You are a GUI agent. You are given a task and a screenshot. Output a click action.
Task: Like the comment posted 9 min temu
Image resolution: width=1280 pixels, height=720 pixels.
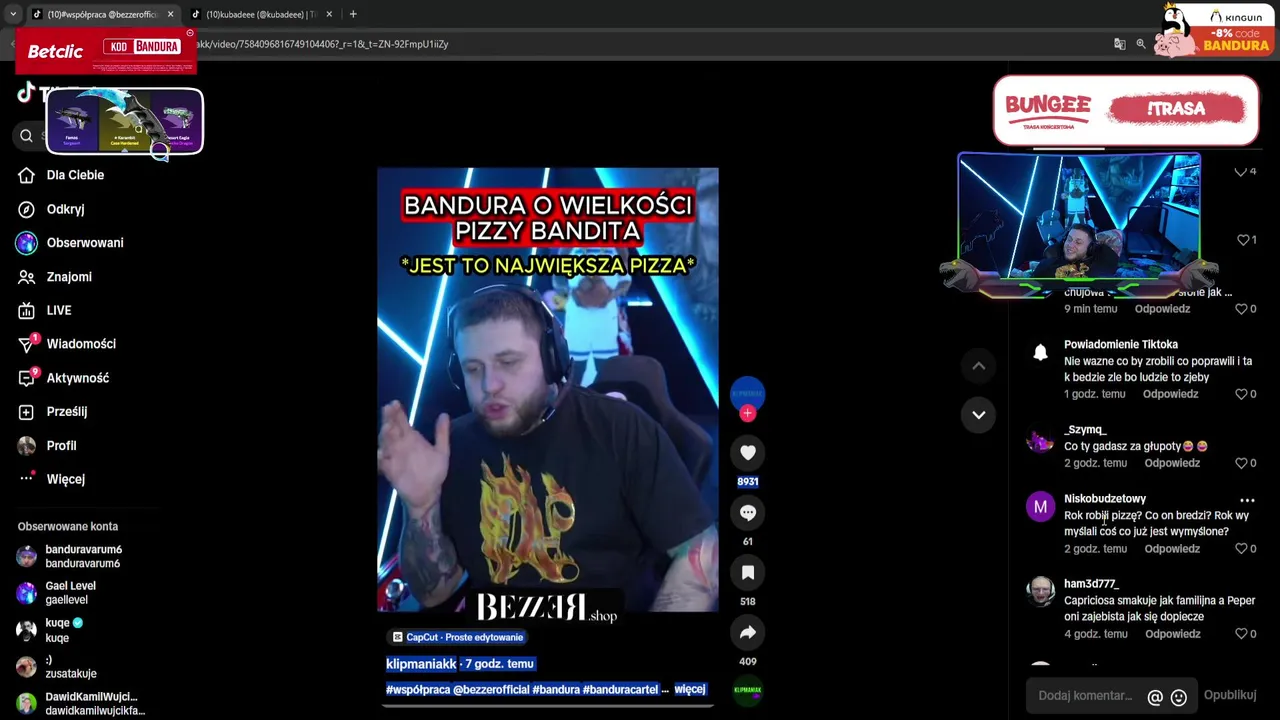pos(1241,309)
